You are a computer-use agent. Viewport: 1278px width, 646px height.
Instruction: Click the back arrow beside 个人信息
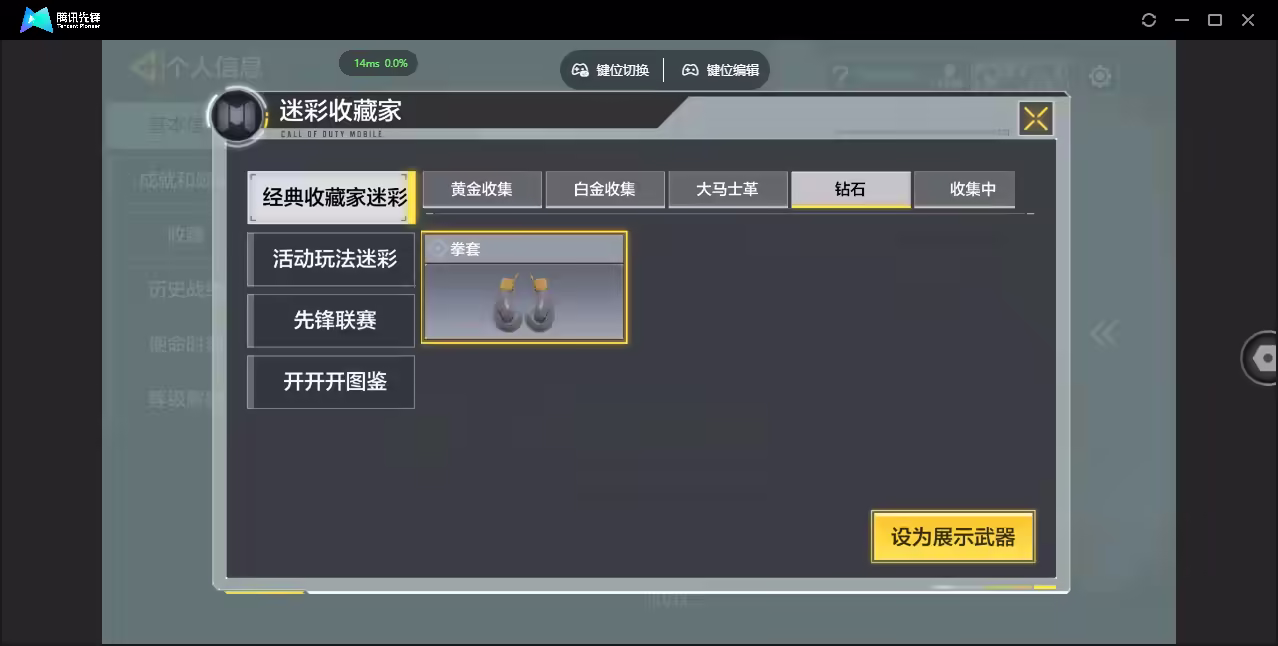144,68
